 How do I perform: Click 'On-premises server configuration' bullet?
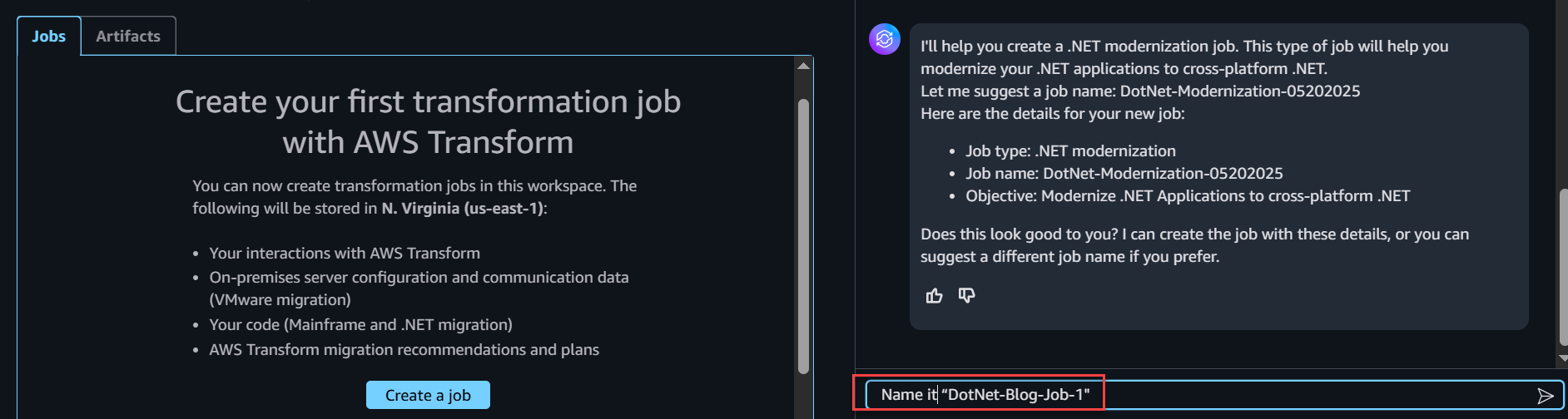[x=419, y=288]
